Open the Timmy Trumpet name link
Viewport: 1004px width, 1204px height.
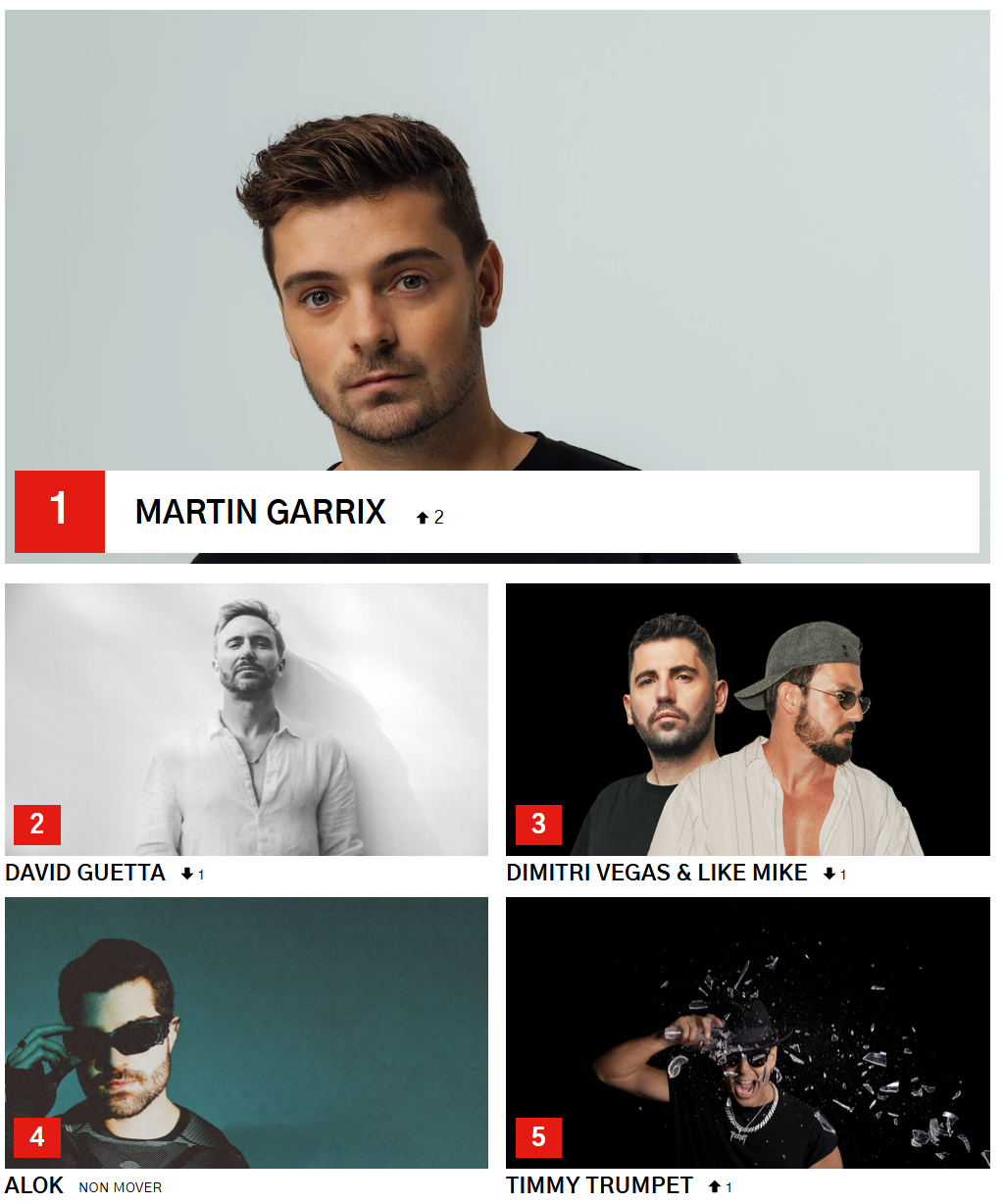600,1185
